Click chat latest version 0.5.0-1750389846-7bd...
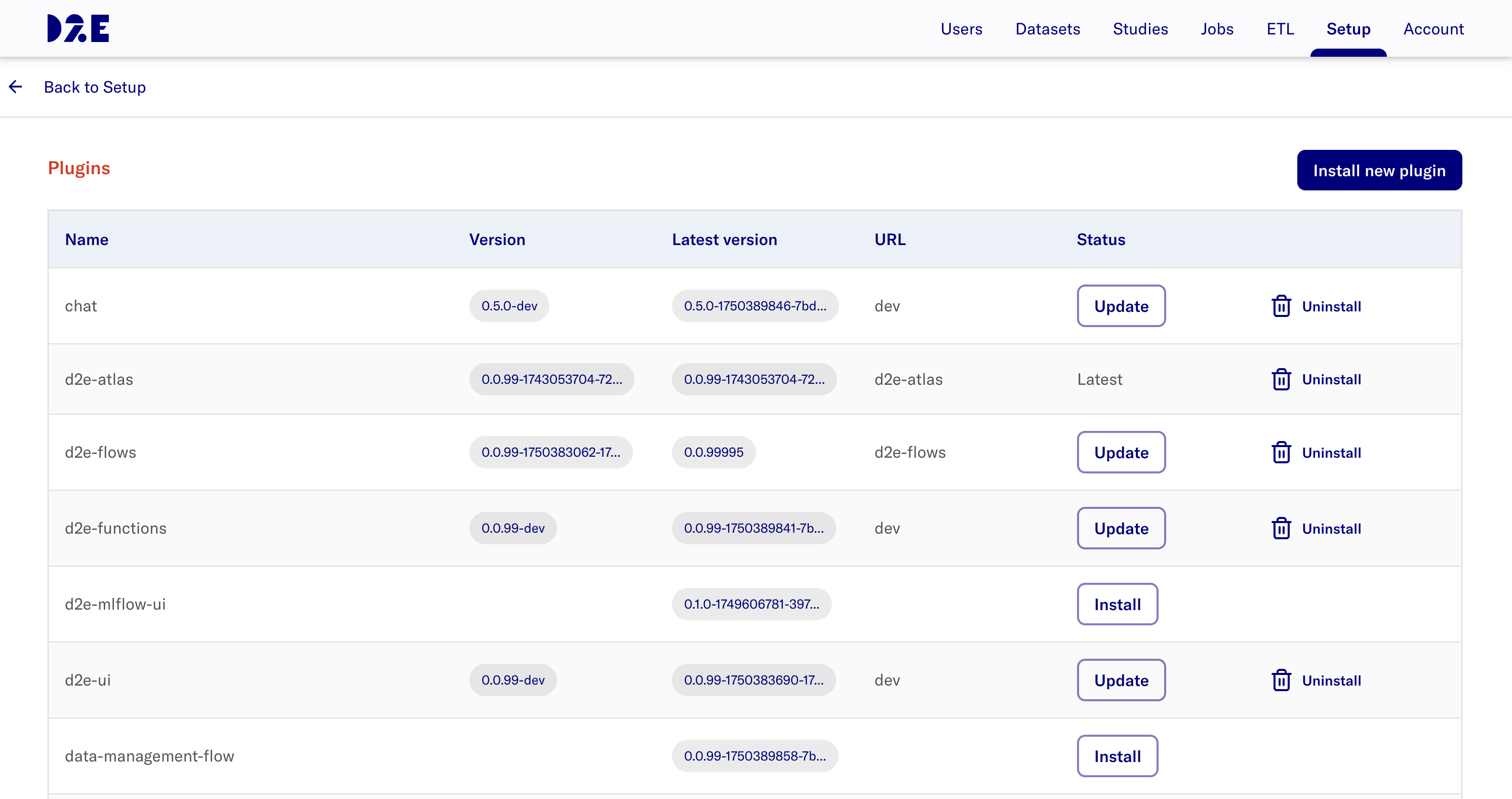The height and width of the screenshot is (799, 1512). tap(755, 306)
